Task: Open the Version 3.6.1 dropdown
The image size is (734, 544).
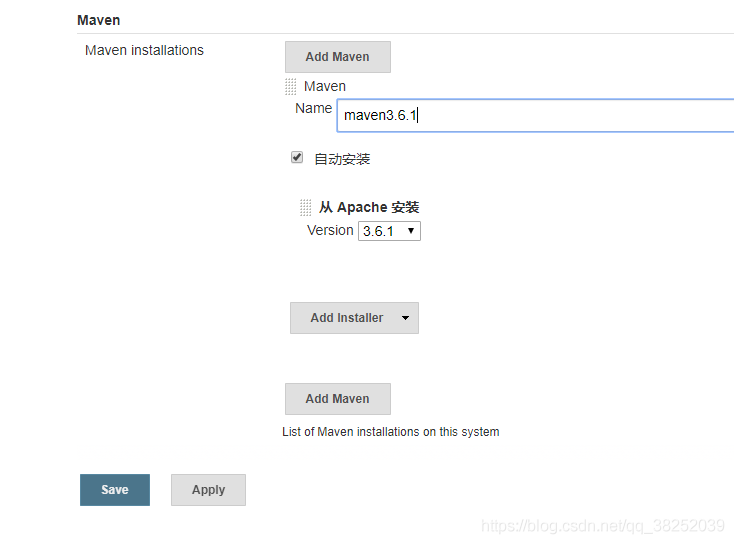Action: point(389,231)
